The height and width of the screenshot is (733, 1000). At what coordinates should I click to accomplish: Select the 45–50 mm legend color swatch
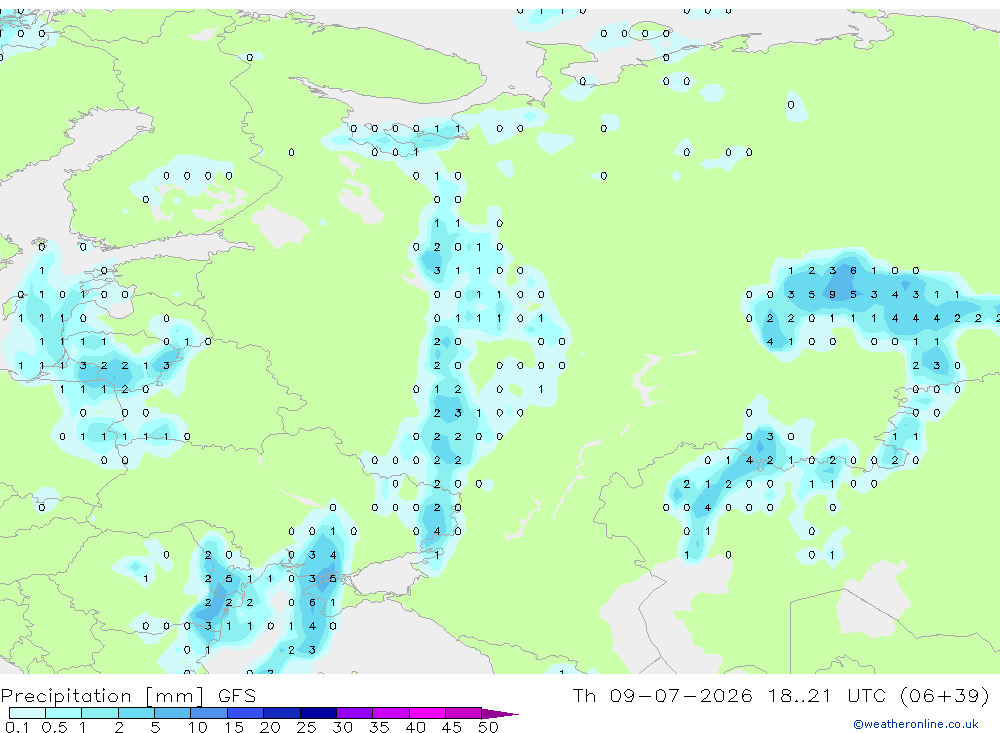[464, 713]
